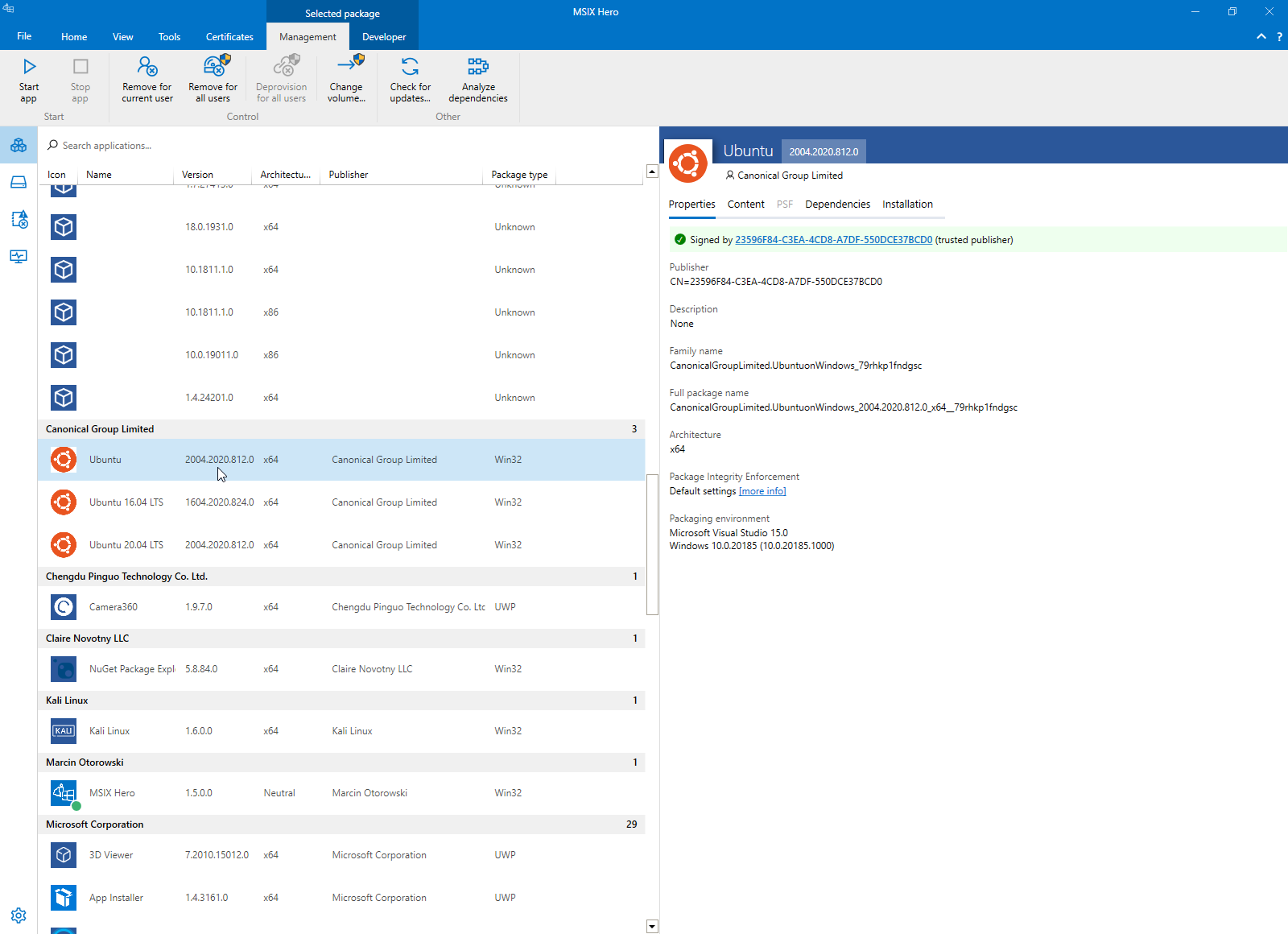Click the Ubuntu 20.04 LTS icon
The image size is (1288, 934).
pyautogui.click(x=64, y=545)
